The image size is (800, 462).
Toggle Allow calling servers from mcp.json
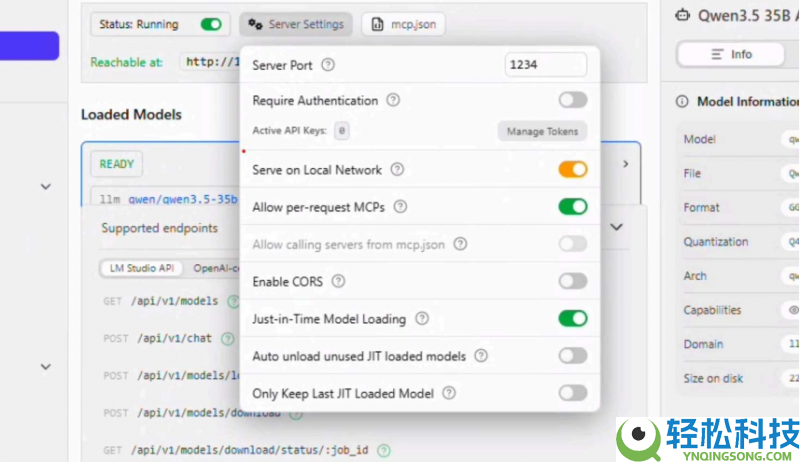pos(572,244)
